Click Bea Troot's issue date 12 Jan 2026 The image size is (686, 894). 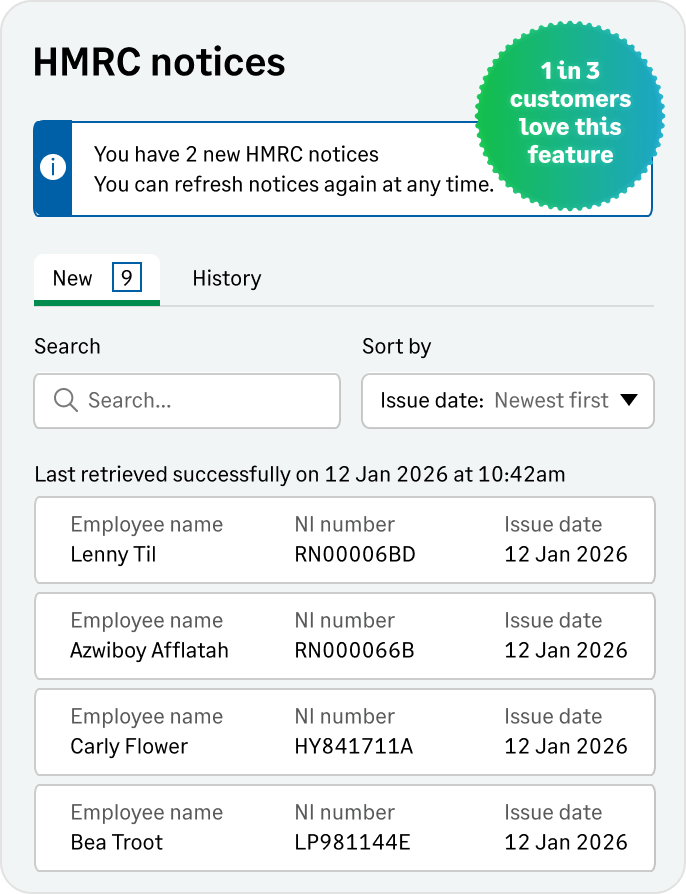(566, 842)
